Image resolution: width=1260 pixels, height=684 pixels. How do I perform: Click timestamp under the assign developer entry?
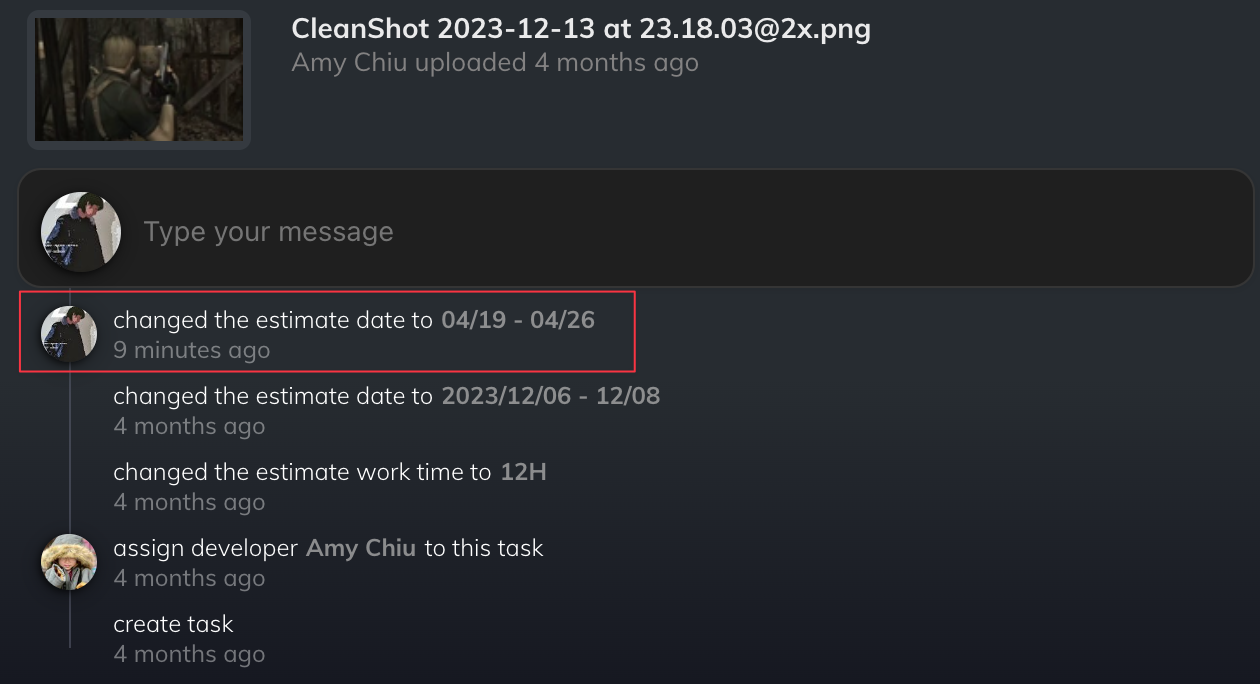point(189,578)
